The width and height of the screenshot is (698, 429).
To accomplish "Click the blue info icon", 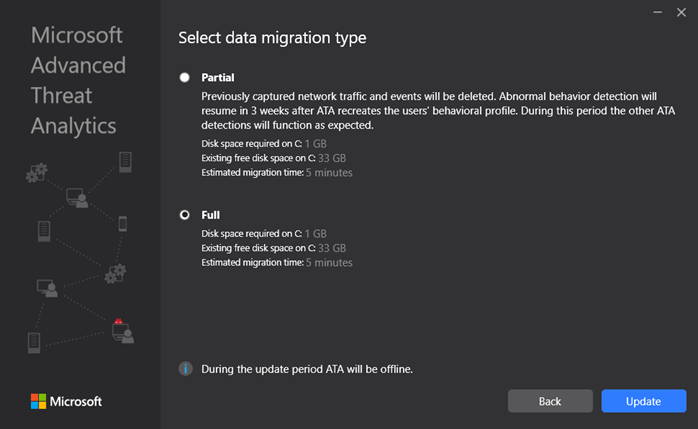I will click(x=186, y=368).
